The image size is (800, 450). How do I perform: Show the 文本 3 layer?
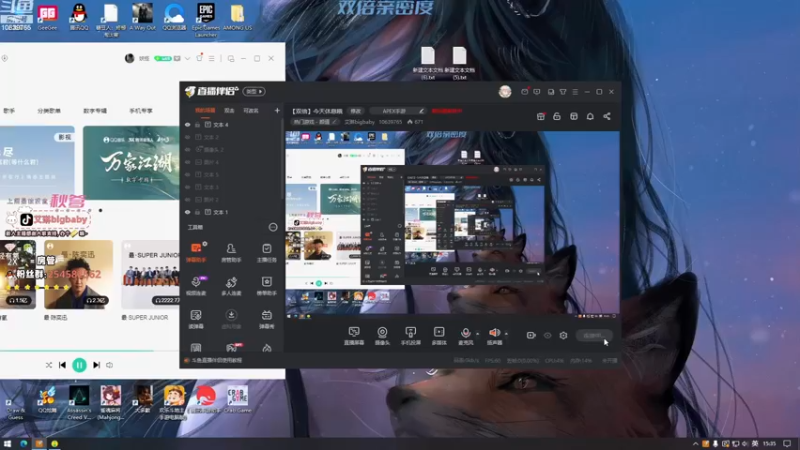pos(187,187)
